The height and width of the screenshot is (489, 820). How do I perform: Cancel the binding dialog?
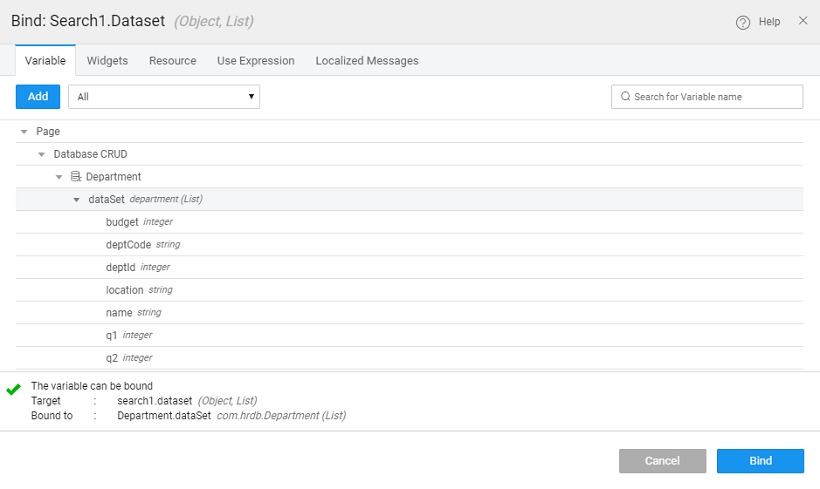pos(662,461)
